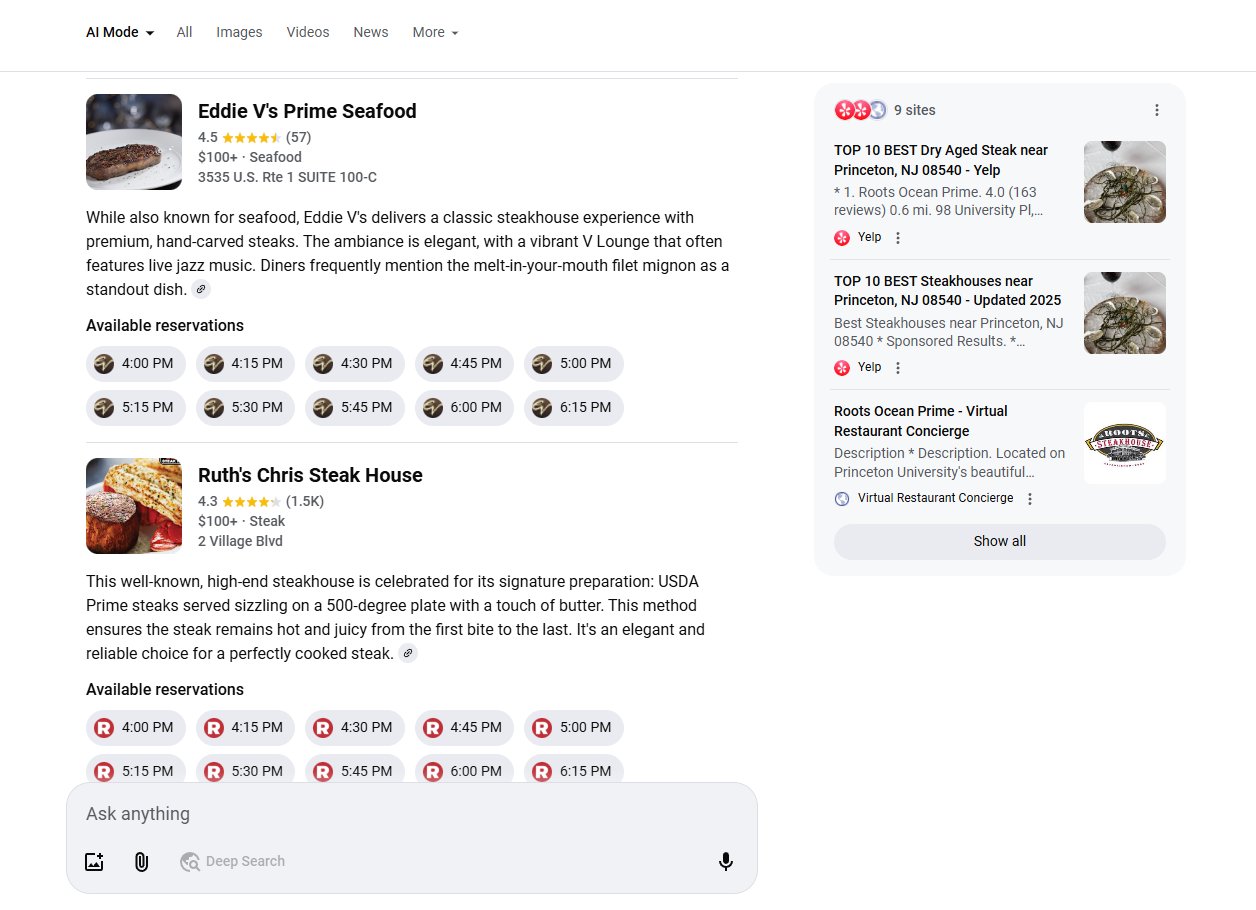Switch to the News tab
The image size is (1256, 910).
[370, 32]
